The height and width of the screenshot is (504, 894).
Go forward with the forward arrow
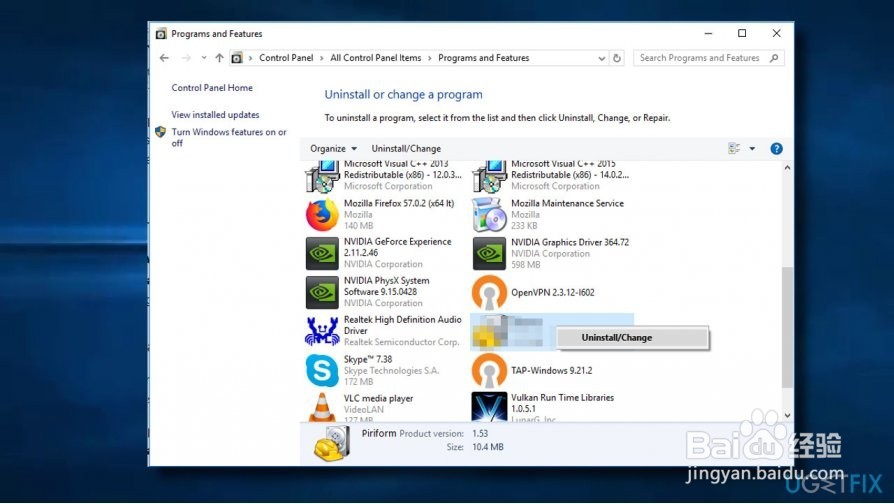pos(186,58)
